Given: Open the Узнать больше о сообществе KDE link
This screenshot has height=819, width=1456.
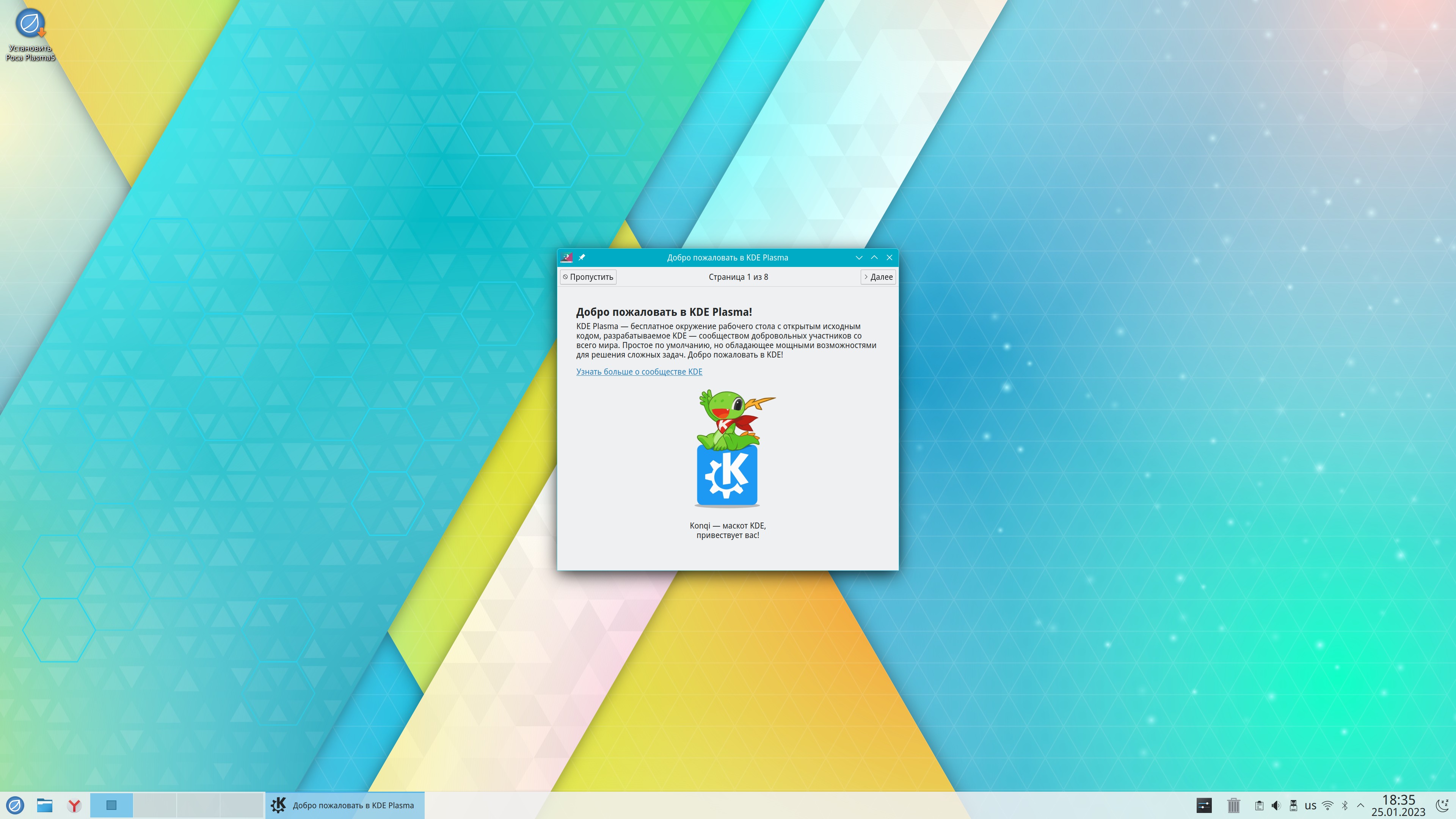Looking at the screenshot, I should (639, 371).
